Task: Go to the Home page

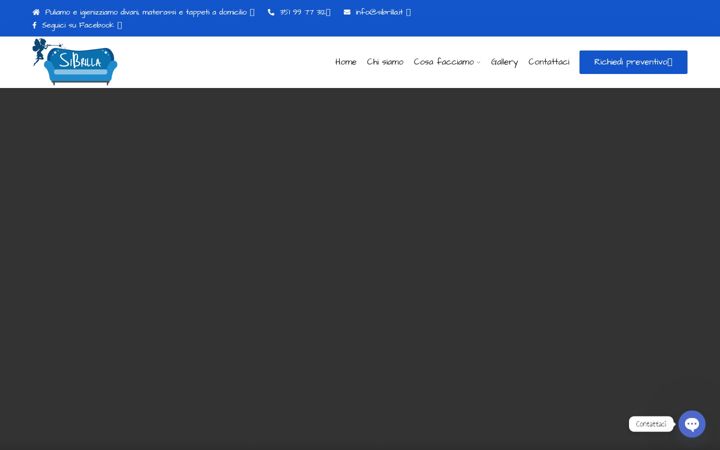Action: (346, 62)
